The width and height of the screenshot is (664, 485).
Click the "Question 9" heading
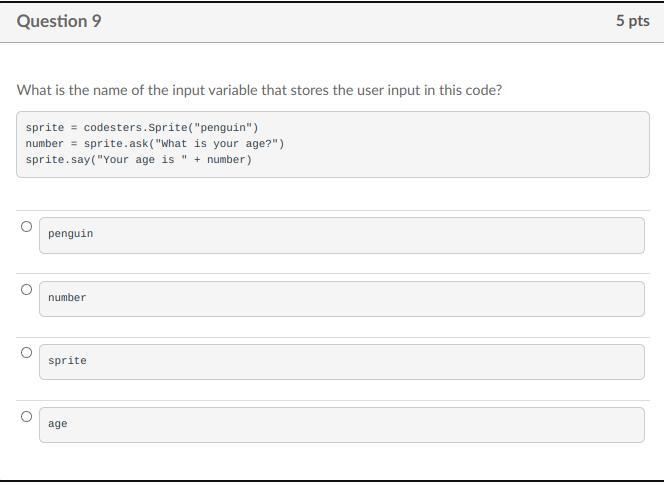(59, 21)
